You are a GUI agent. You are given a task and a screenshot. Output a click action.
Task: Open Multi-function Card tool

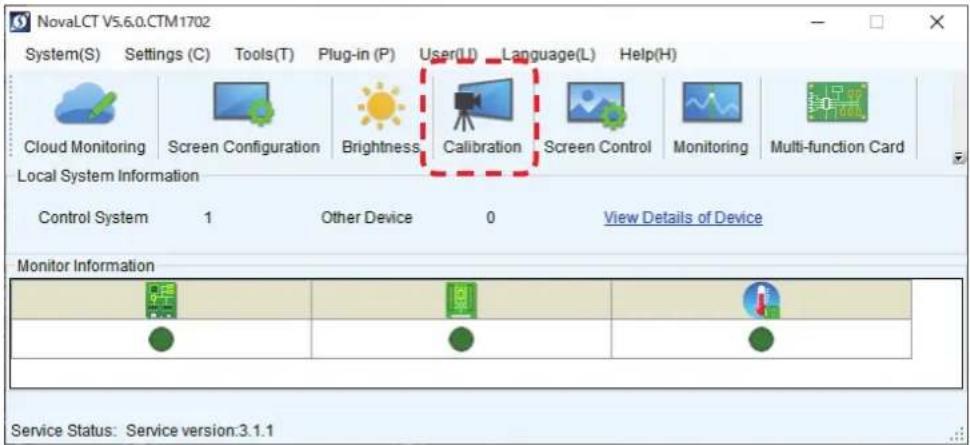[x=837, y=119]
